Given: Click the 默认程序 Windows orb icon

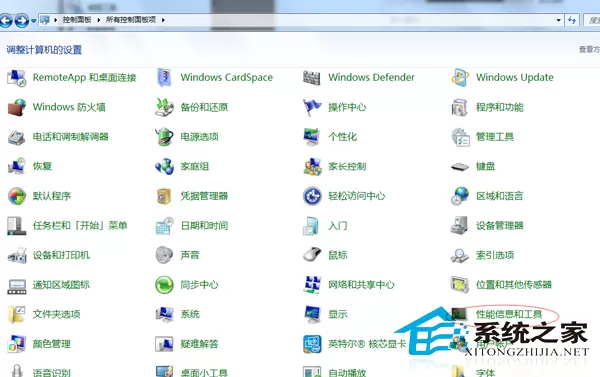Looking at the screenshot, I should coord(17,196).
